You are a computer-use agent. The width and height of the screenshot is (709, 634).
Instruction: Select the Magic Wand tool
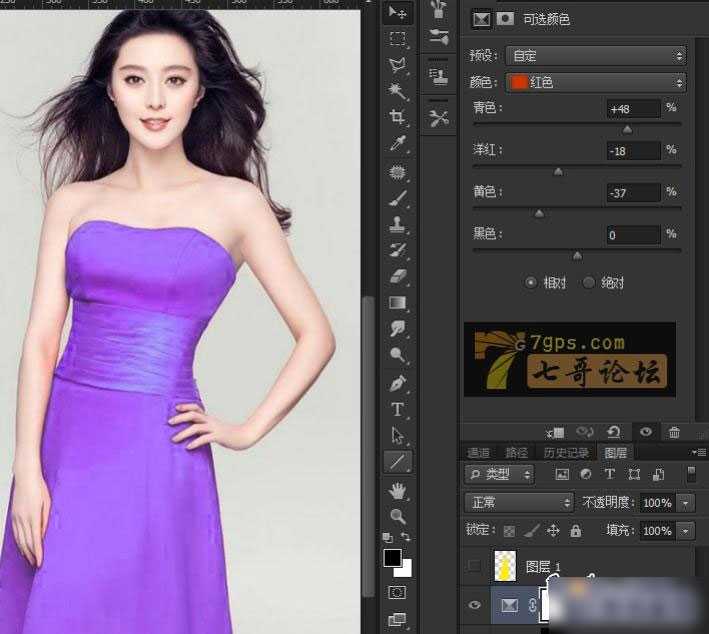[397, 91]
